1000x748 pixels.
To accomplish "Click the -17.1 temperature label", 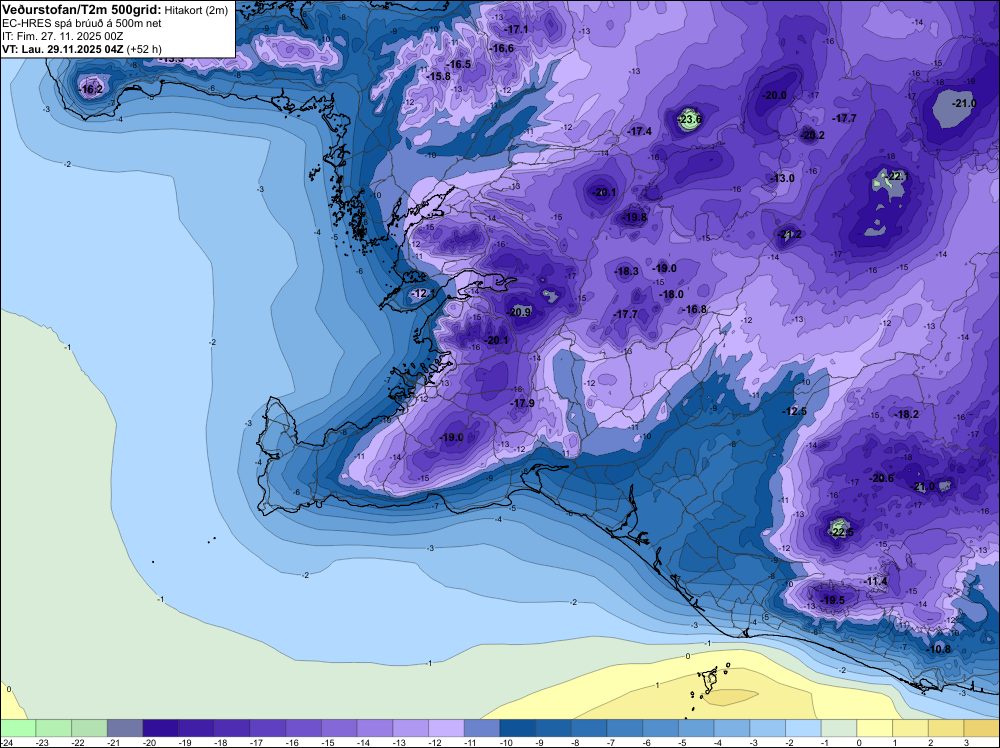I will (x=517, y=29).
